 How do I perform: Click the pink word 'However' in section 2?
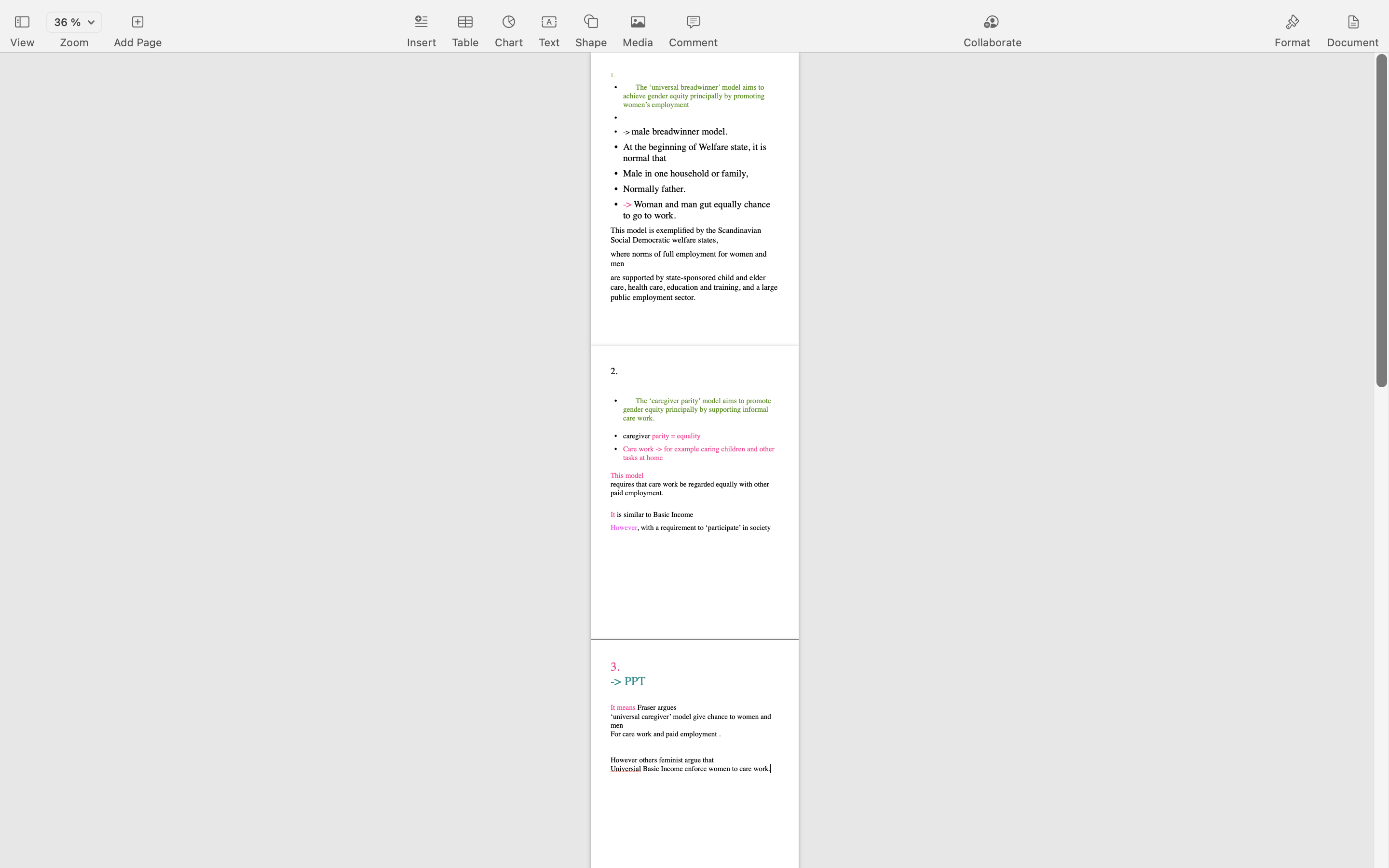click(623, 528)
